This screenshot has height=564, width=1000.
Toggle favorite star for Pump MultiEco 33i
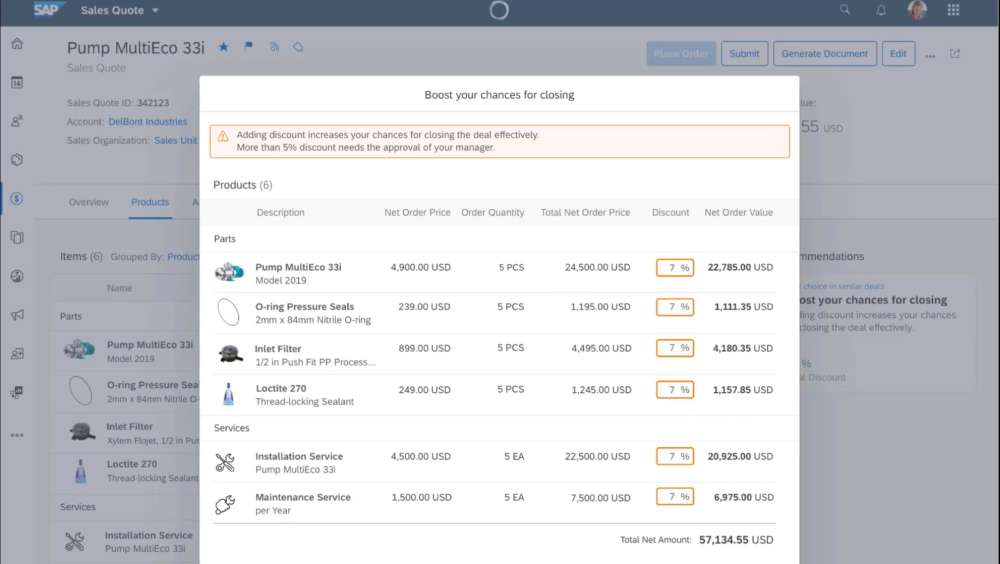[223, 47]
